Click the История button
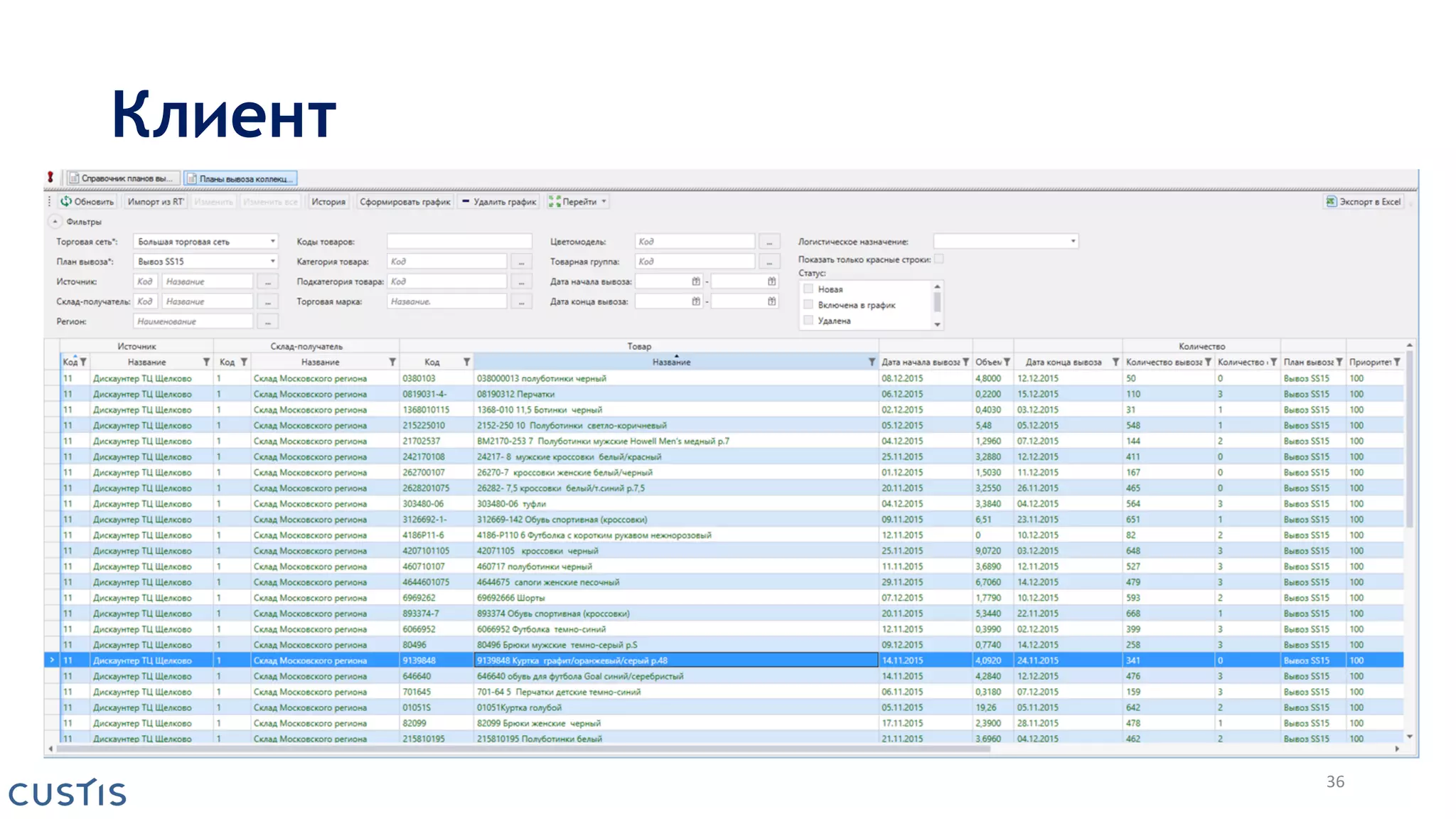Image resolution: width=1456 pixels, height=819 pixels. (328, 202)
